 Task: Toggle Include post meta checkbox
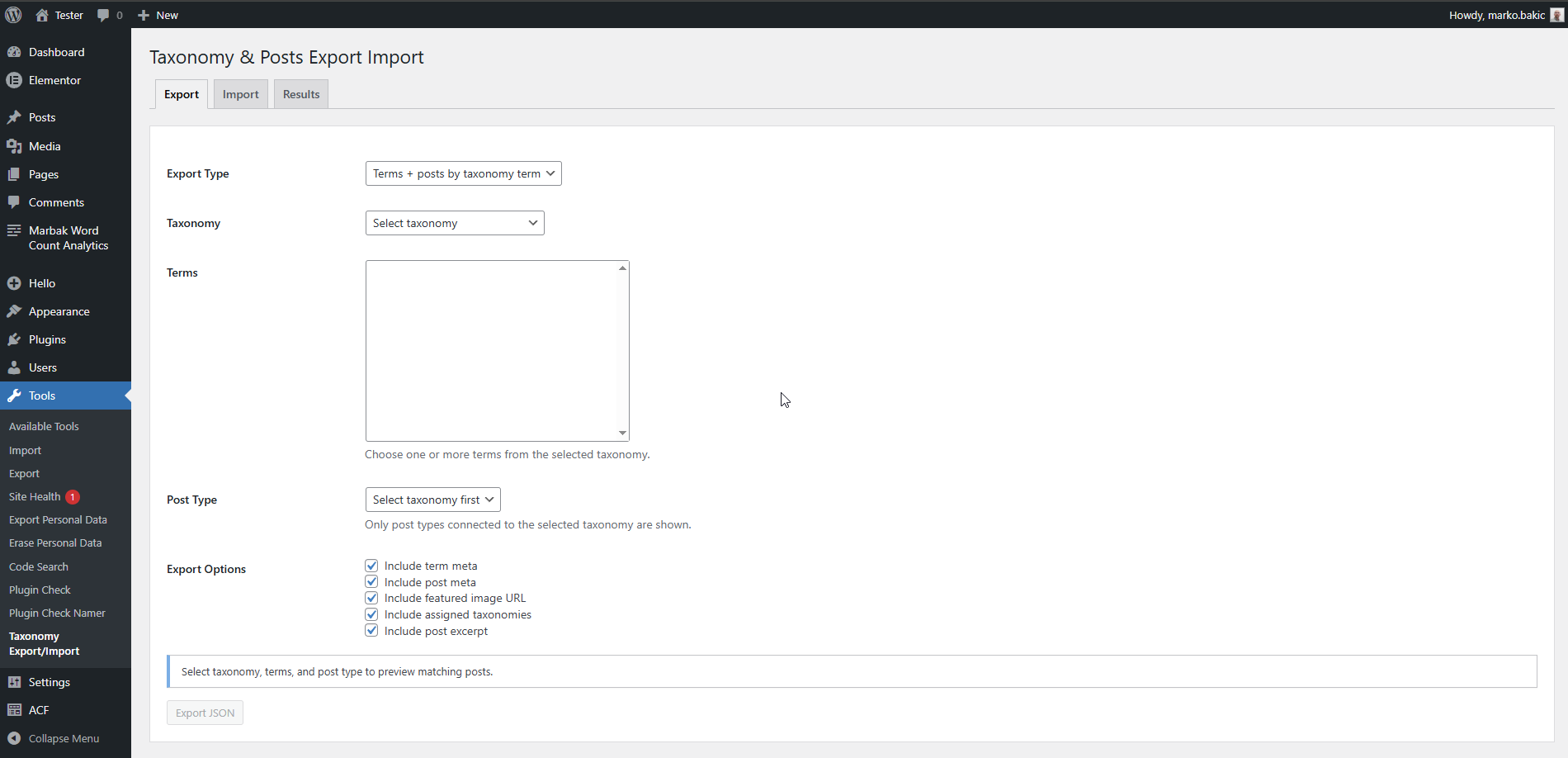(371, 582)
